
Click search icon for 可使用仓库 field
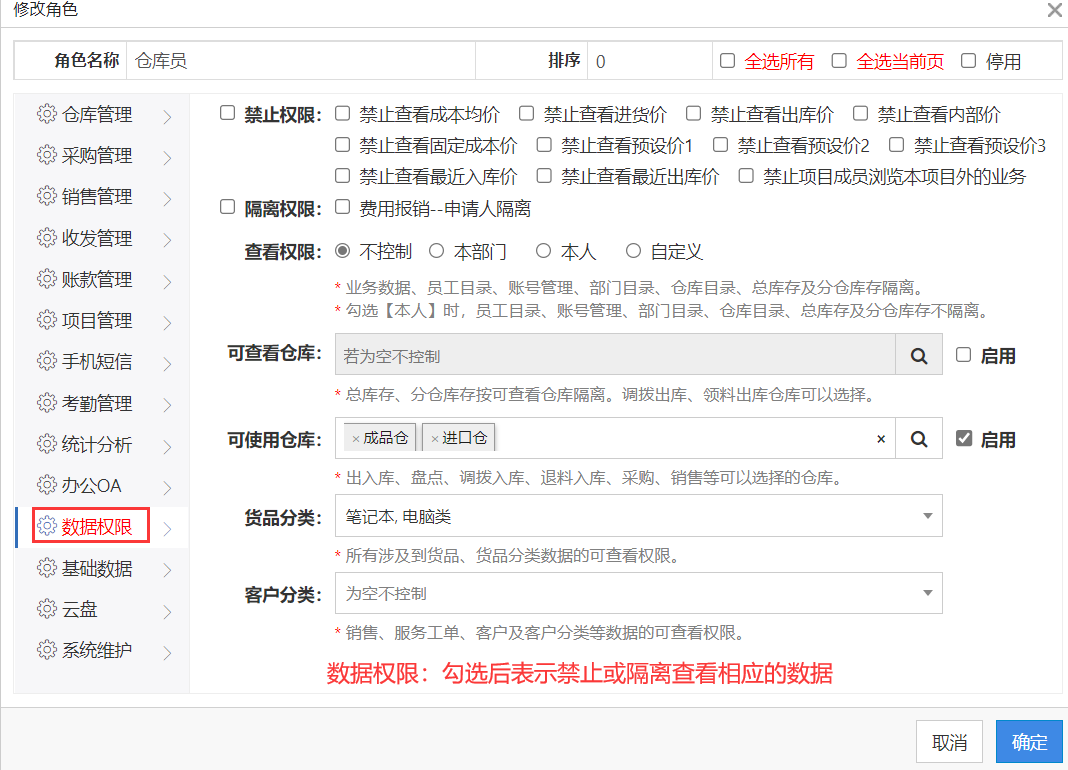point(919,439)
